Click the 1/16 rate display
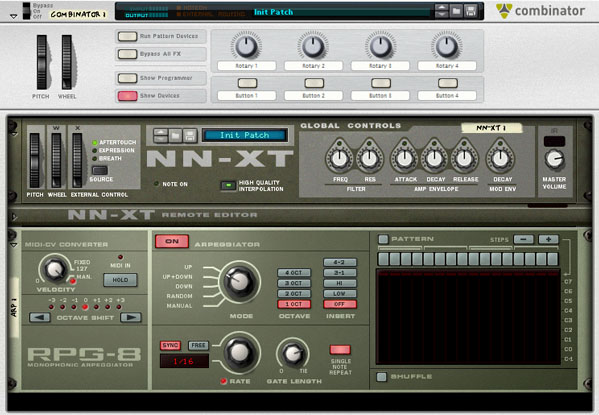 (184, 361)
